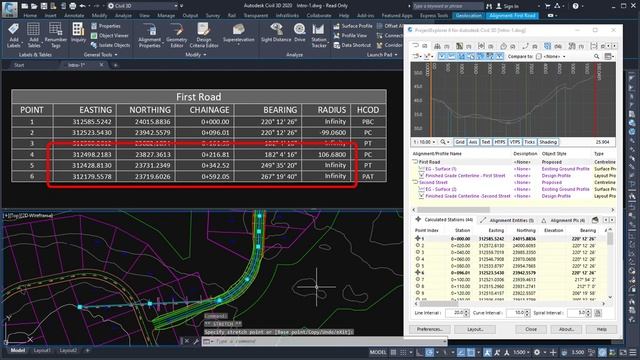Click the command line input field
The width and height of the screenshot is (640, 360).
[327, 341]
